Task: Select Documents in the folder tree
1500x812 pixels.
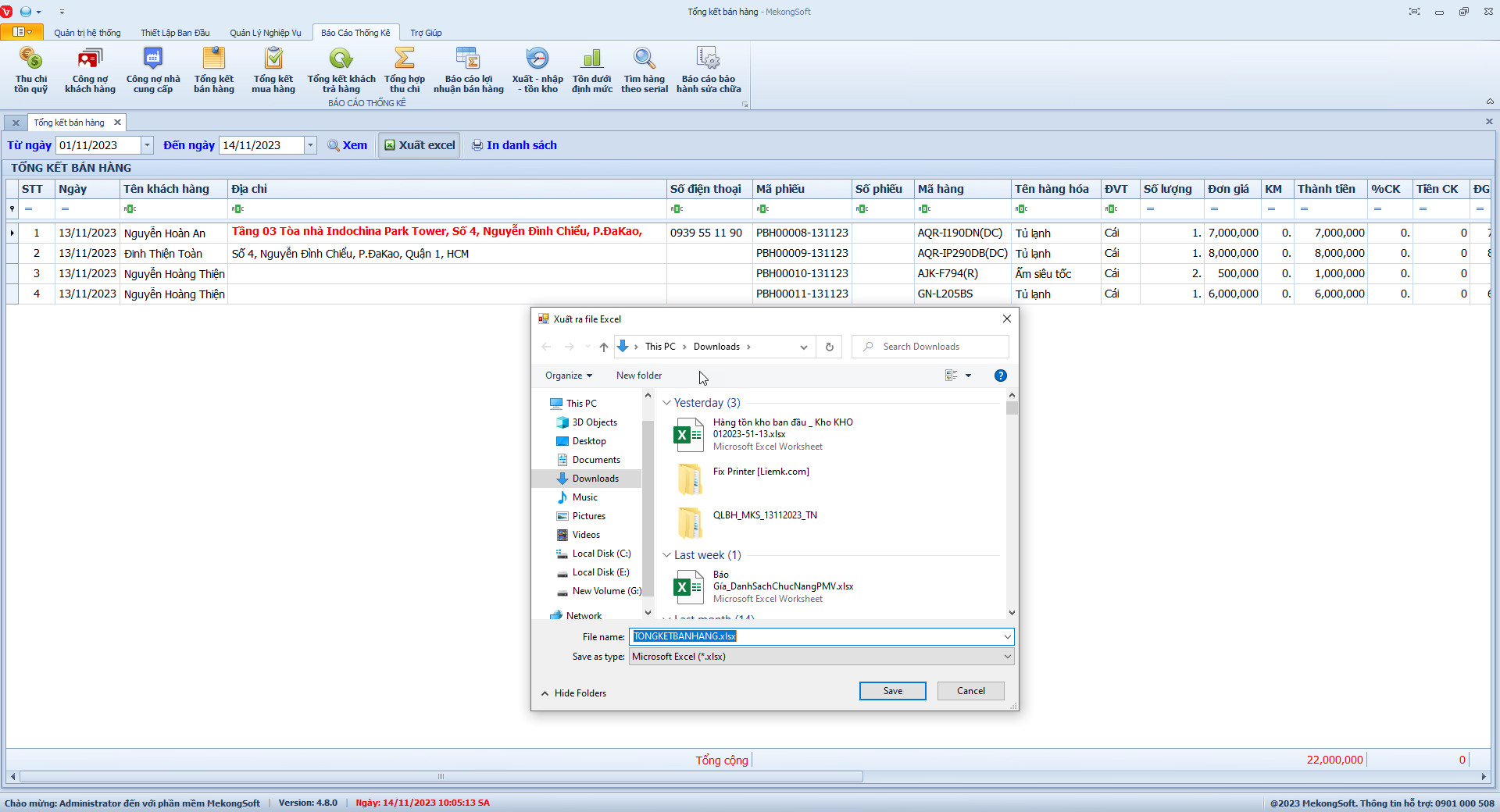Action: coord(596,460)
